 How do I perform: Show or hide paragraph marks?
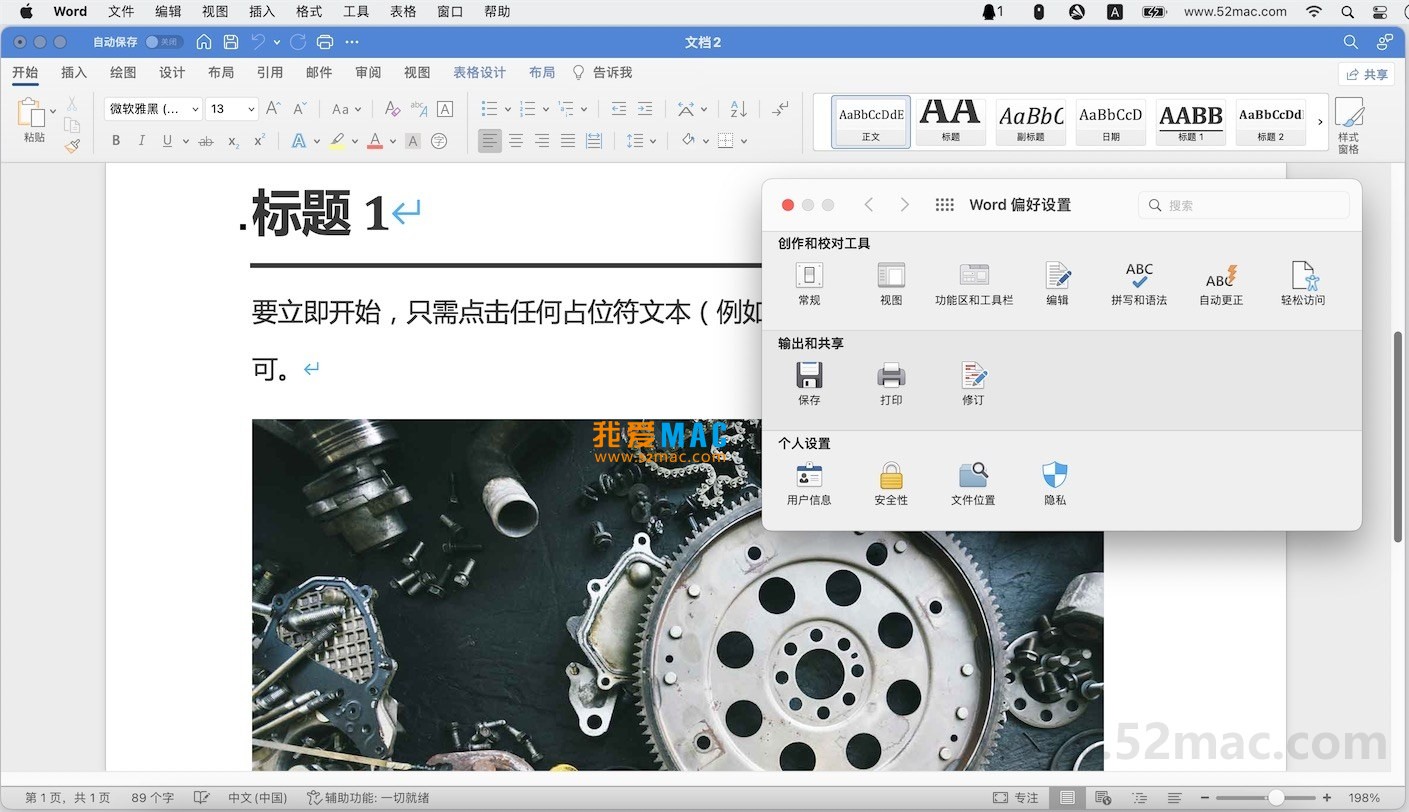pyautogui.click(x=781, y=109)
